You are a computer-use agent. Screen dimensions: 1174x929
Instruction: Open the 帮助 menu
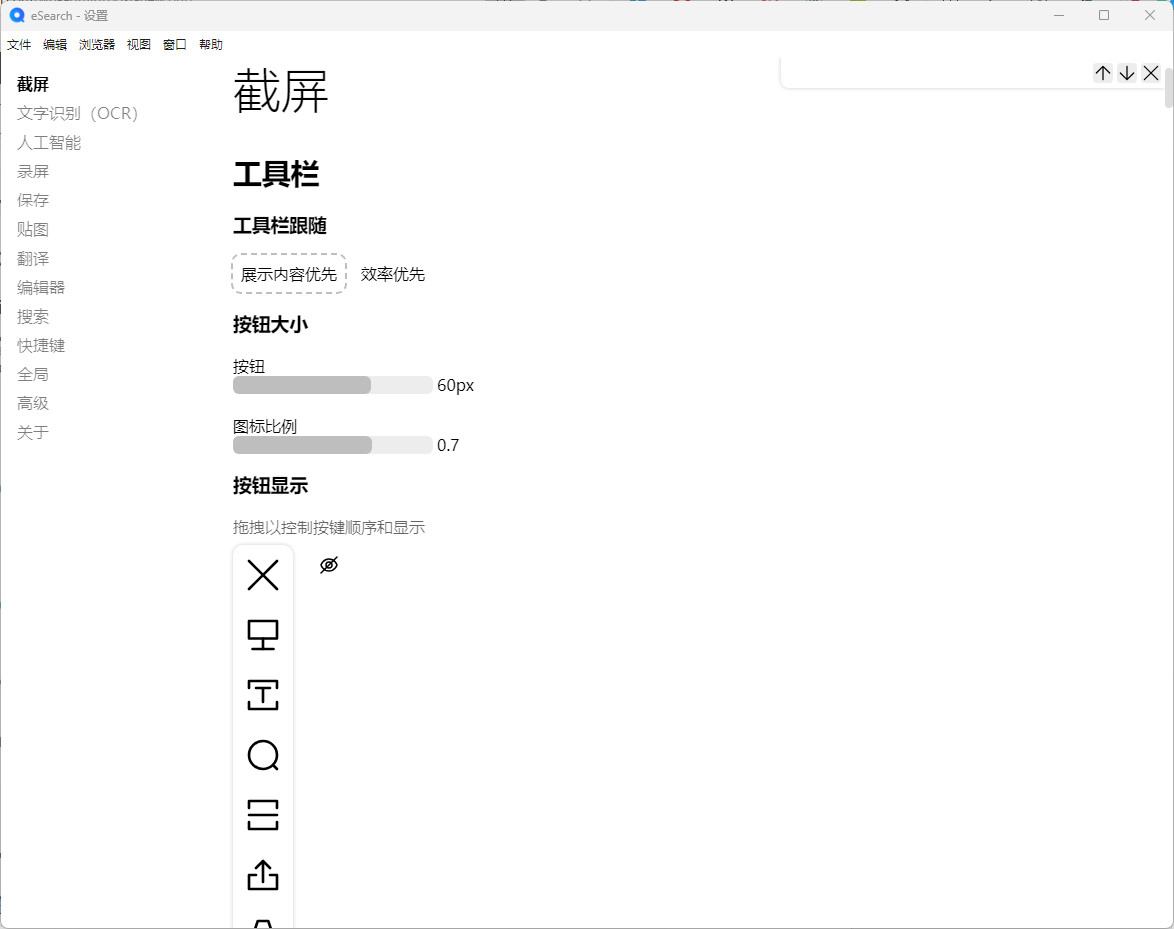(210, 45)
